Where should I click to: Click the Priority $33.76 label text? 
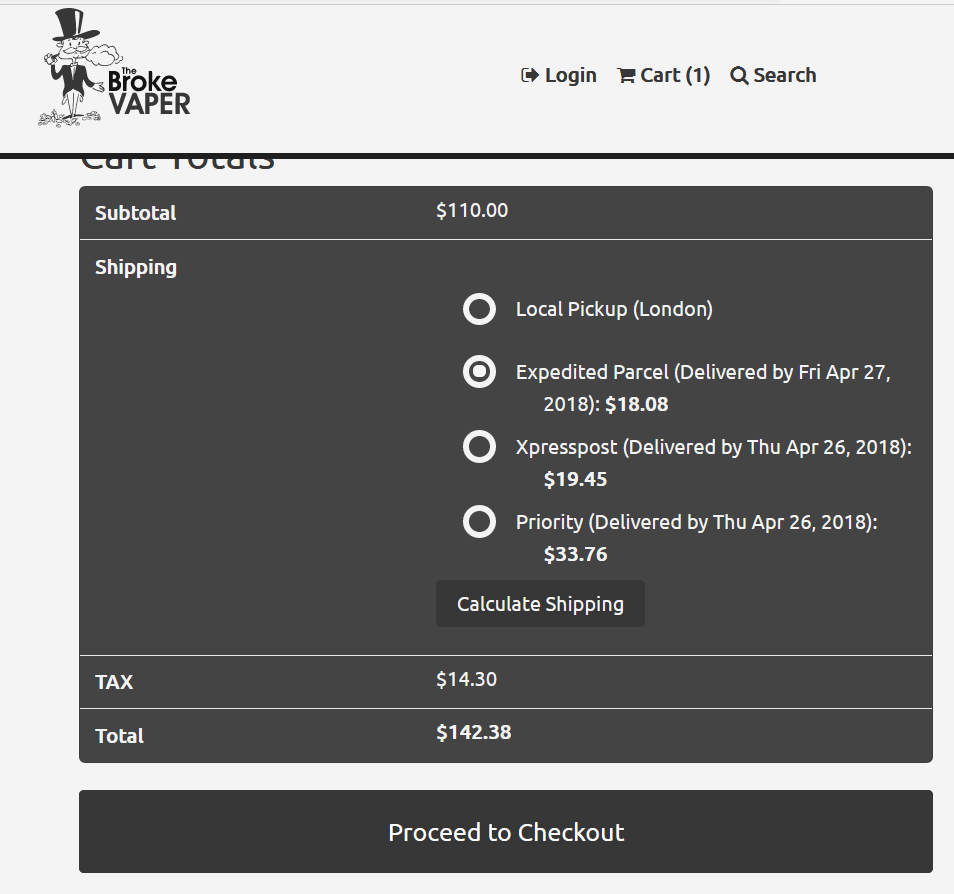pyautogui.click(x=697, y=537)
